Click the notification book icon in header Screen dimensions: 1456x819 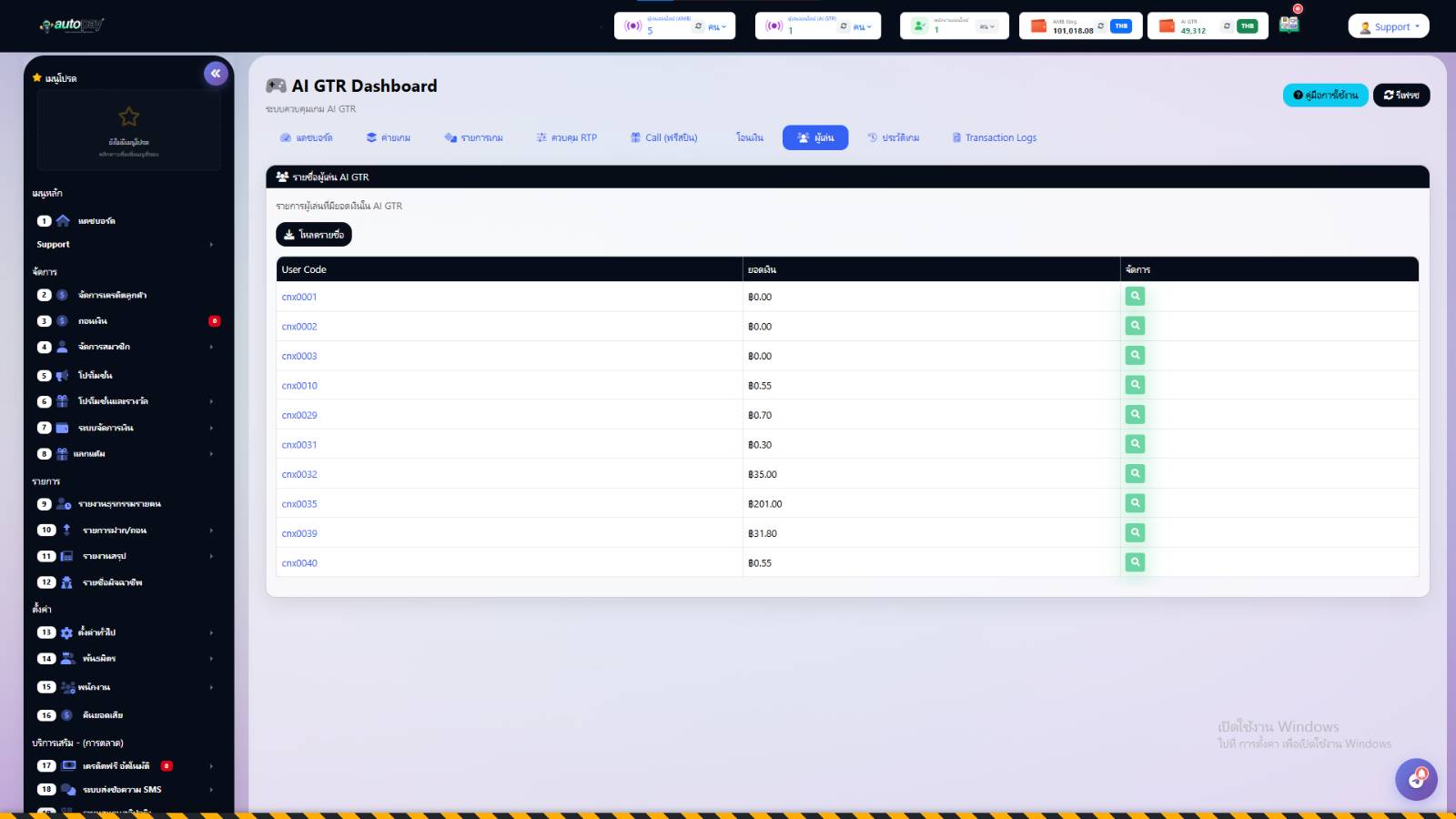tap(1289, 25)
